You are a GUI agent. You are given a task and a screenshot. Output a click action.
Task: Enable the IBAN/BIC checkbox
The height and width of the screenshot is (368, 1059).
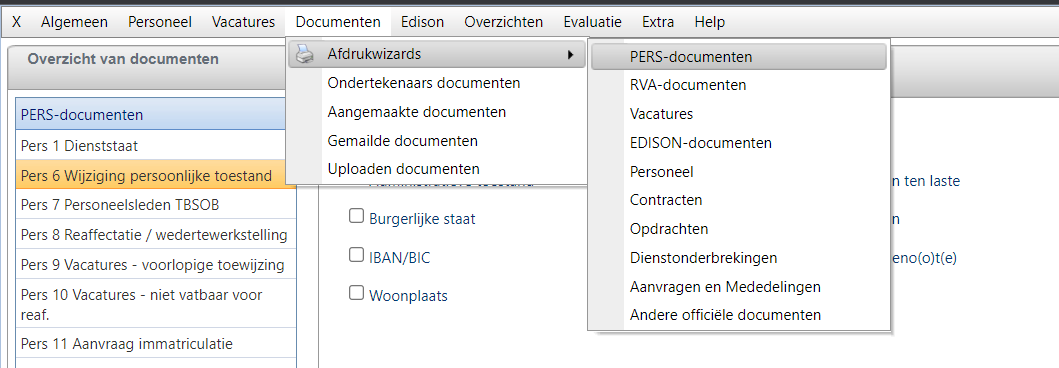click(356, 255)
